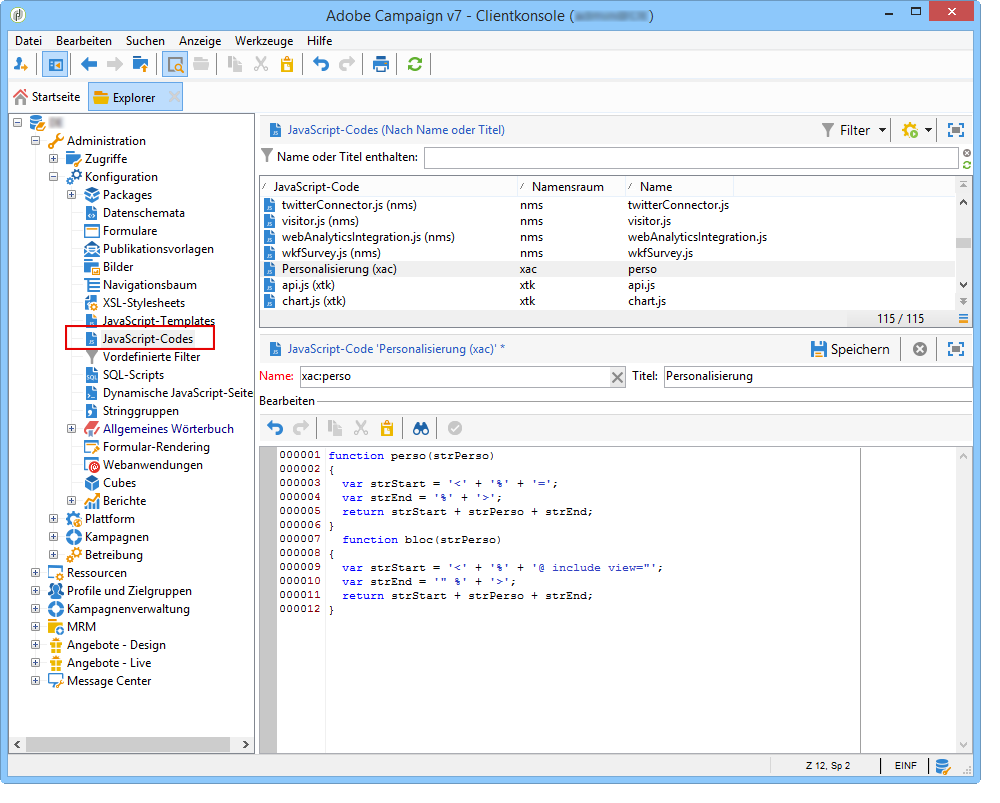The width and height of the screenshot is (1000, 803).
Task: Toggle the navigation tree view button
Action: (x=55, y=65)
